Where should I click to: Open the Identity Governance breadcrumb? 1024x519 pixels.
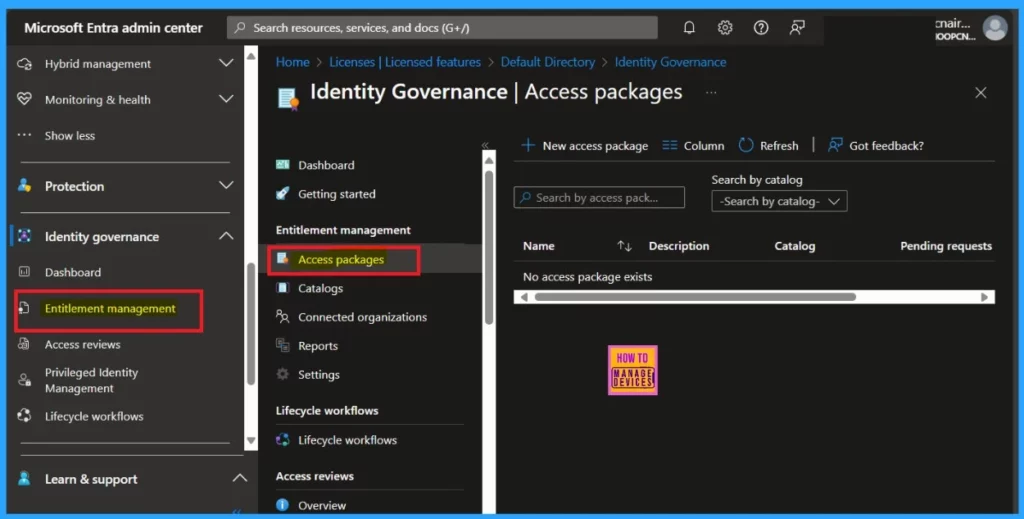[670, 62]
